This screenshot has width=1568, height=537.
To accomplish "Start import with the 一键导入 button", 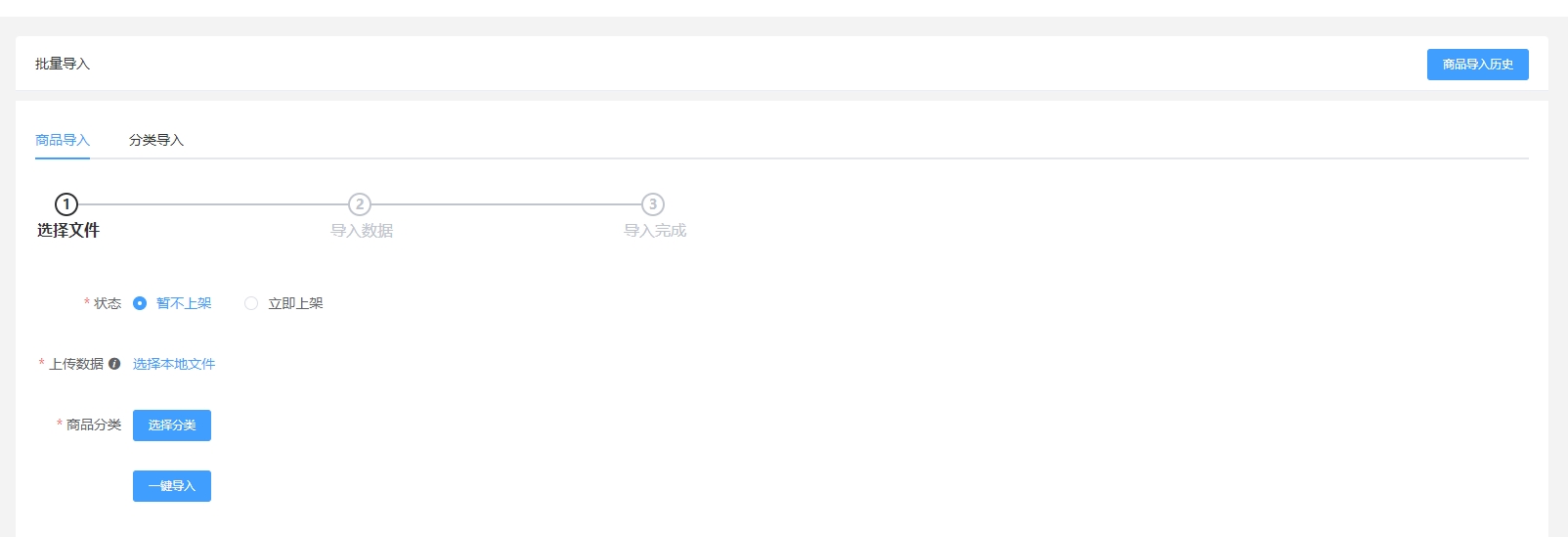I will click(172, 486).
